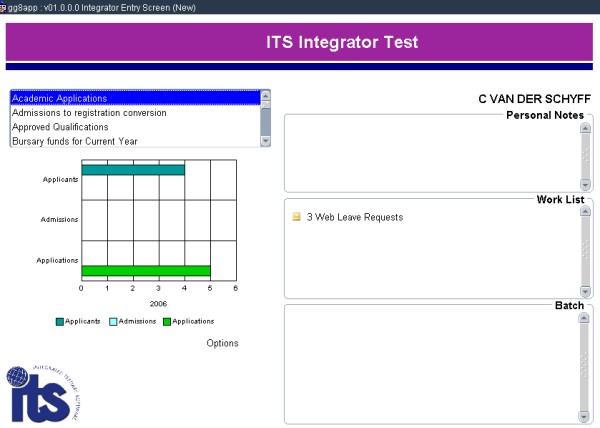Click the Work List panel heading

point(560,199)
